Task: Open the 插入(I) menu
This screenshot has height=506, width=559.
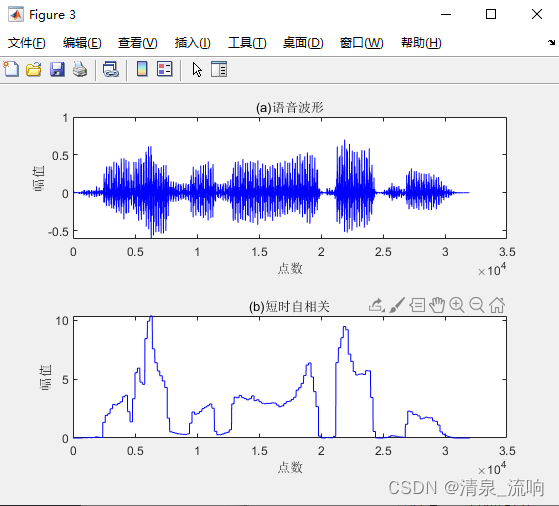Action: (193, 43)
